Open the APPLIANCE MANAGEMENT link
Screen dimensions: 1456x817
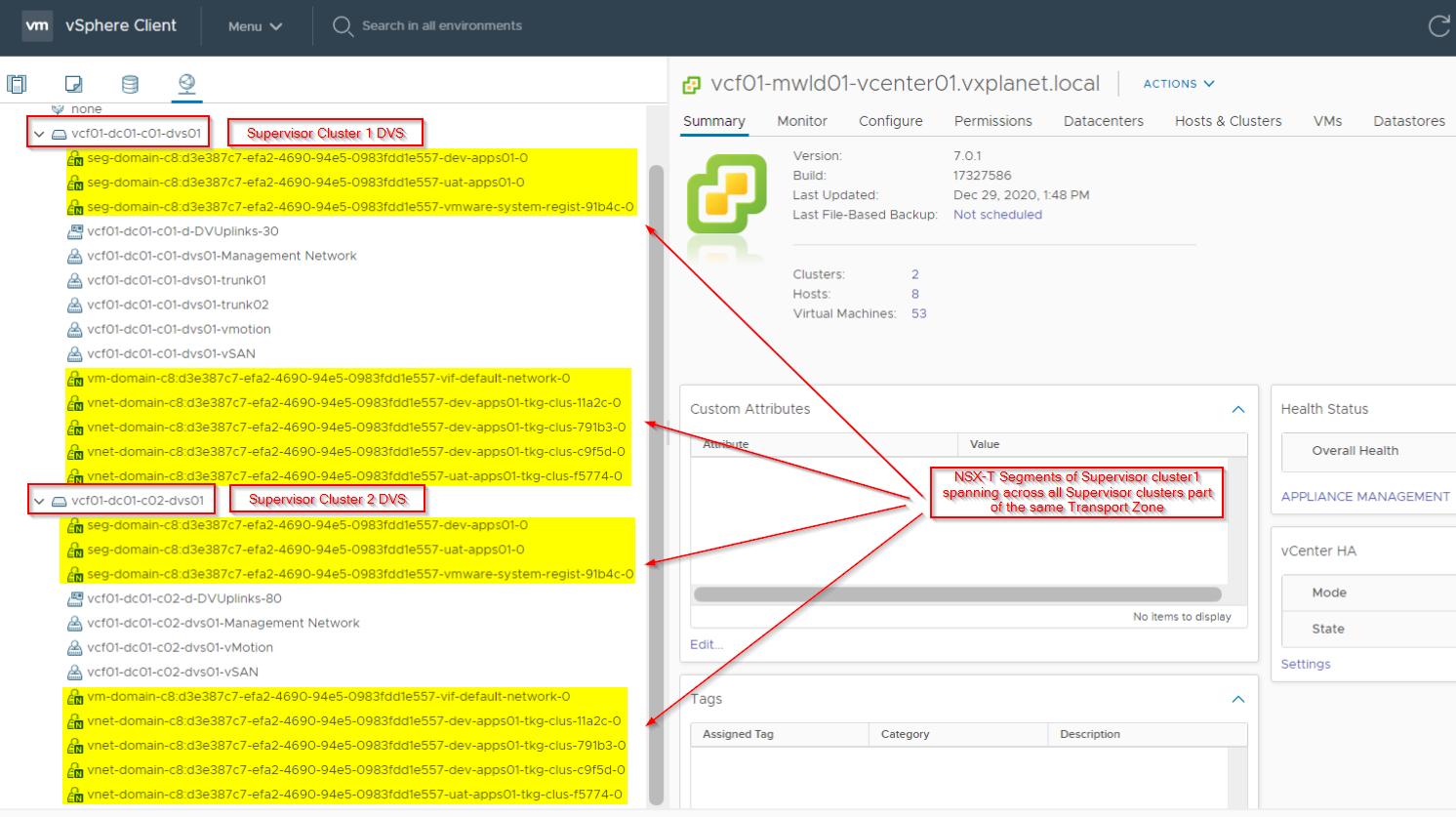[x=1365, y=497]
